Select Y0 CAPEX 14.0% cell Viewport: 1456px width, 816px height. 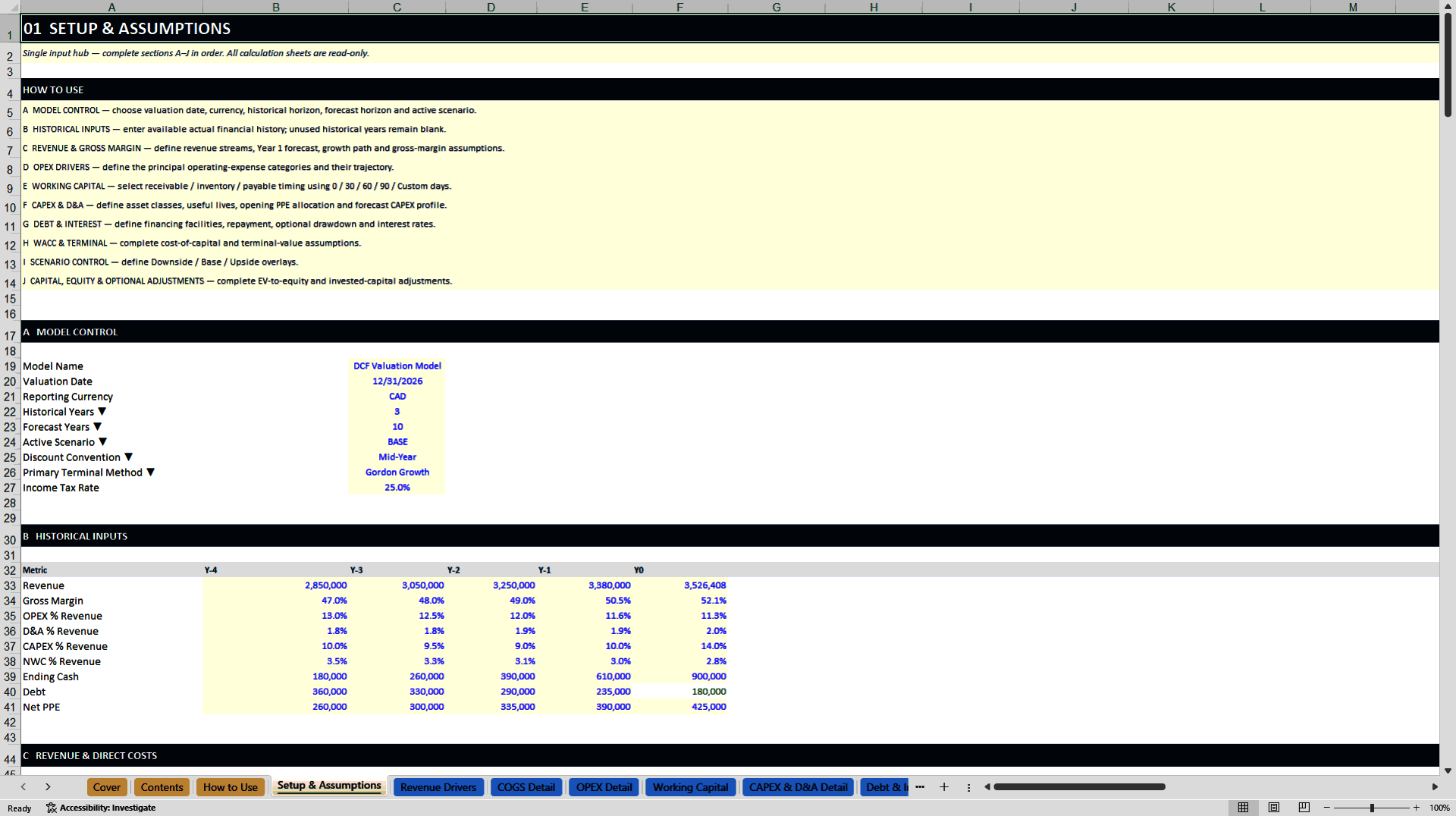679,646
